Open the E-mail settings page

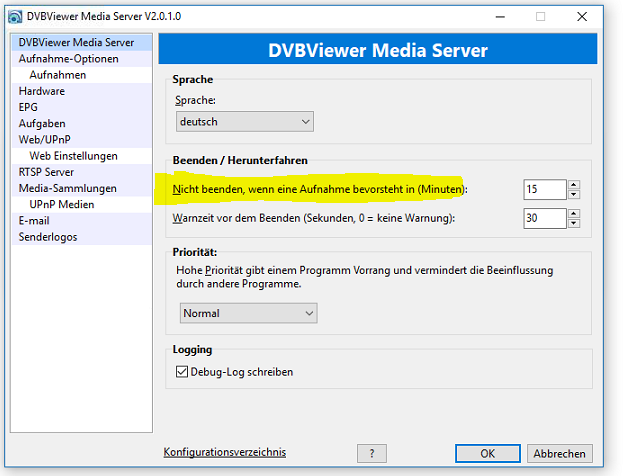pos(82,220)
